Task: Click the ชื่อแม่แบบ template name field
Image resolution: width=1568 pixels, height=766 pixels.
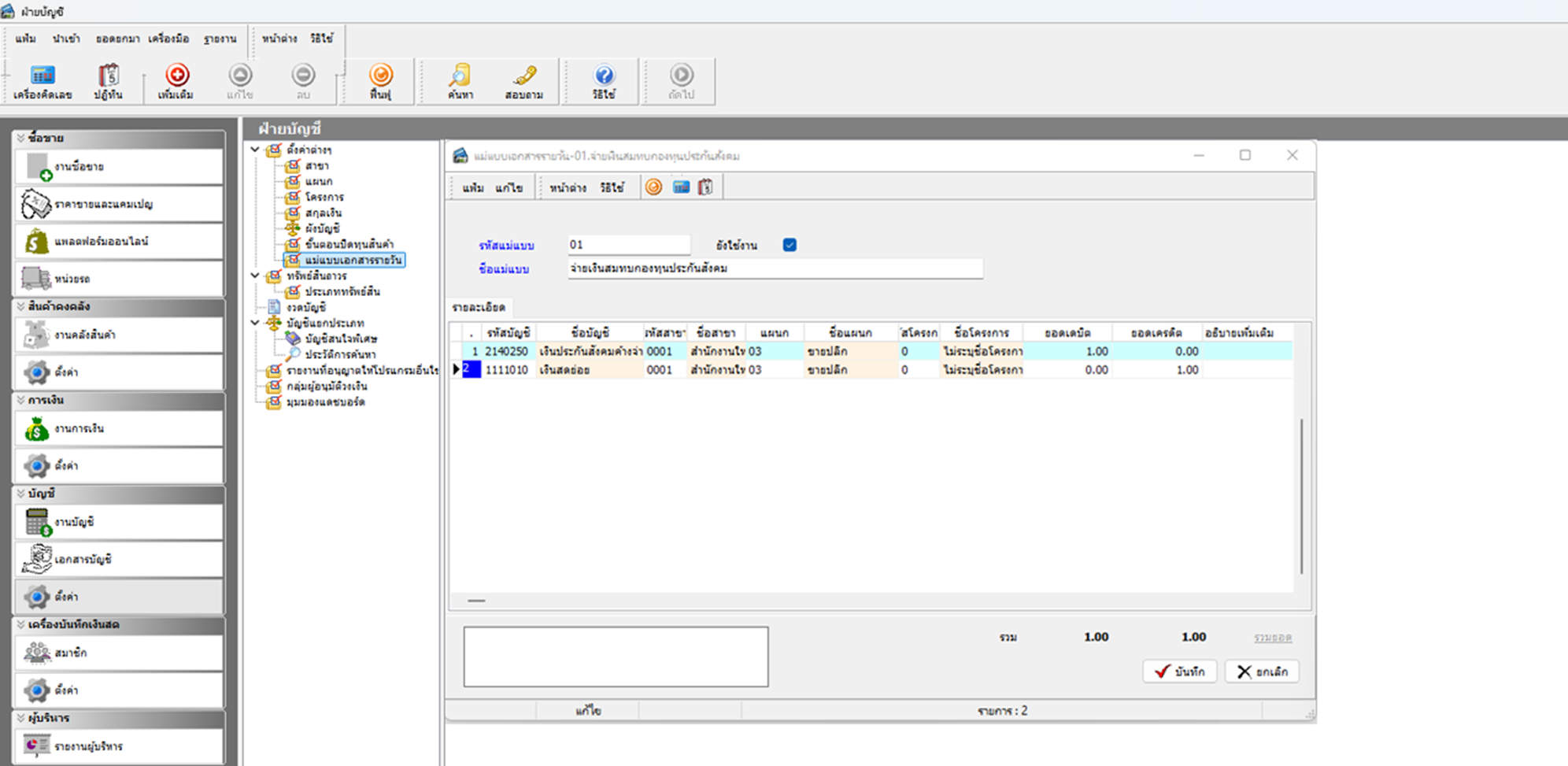Action: click(775, 268)
